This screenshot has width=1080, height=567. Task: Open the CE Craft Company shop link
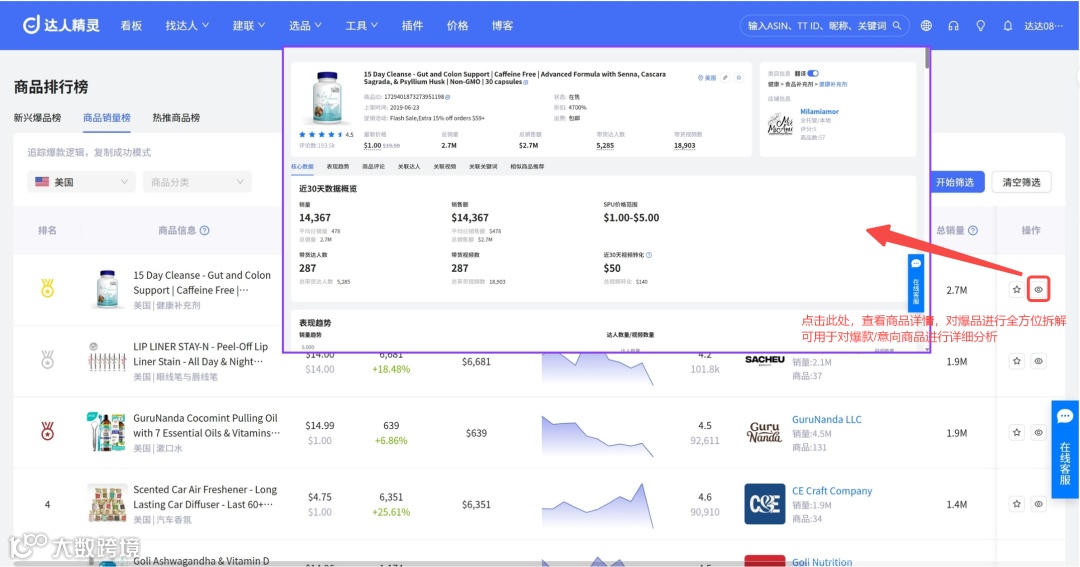pos(832,491)
